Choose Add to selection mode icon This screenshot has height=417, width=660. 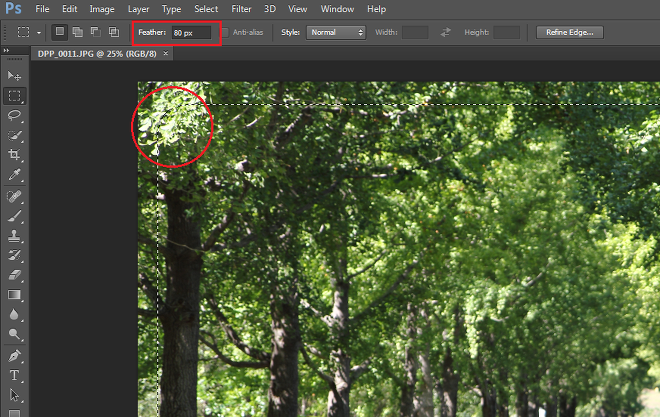[77, 32]
